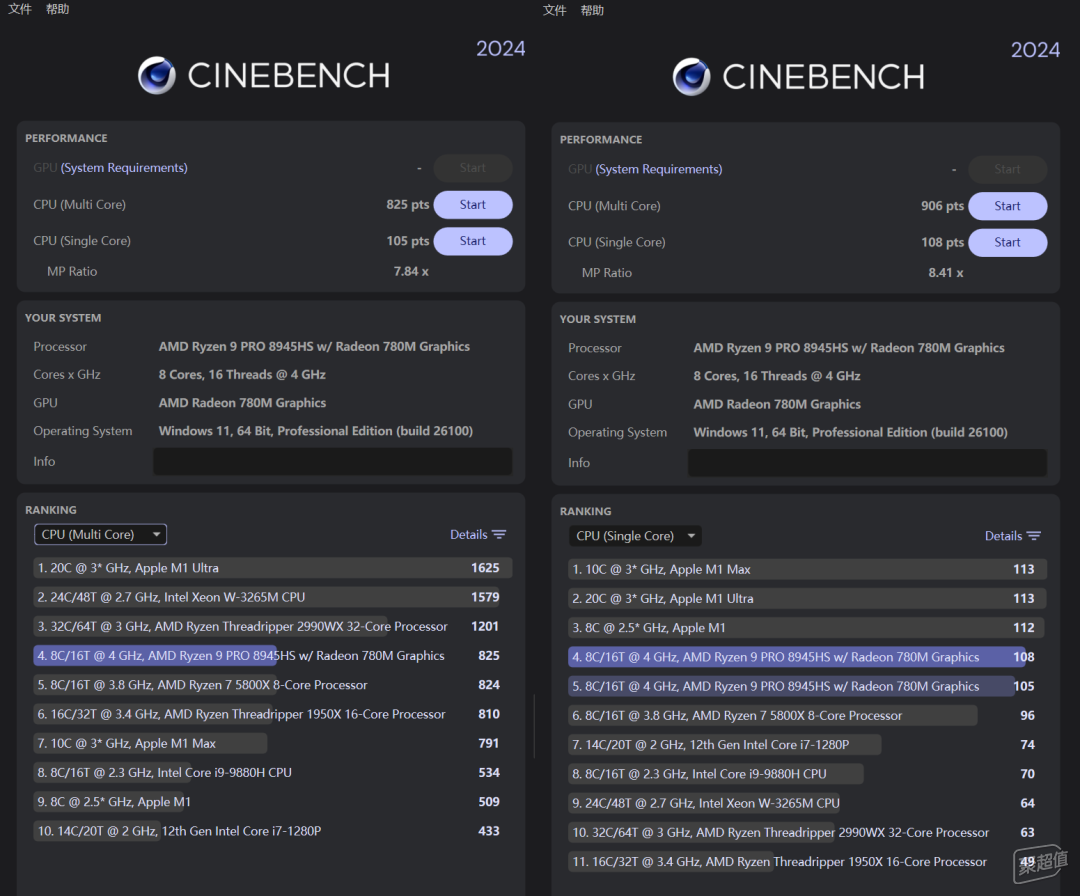Click Details filter icon in left ranking
1080x896 pixels.
click(499, 534)
